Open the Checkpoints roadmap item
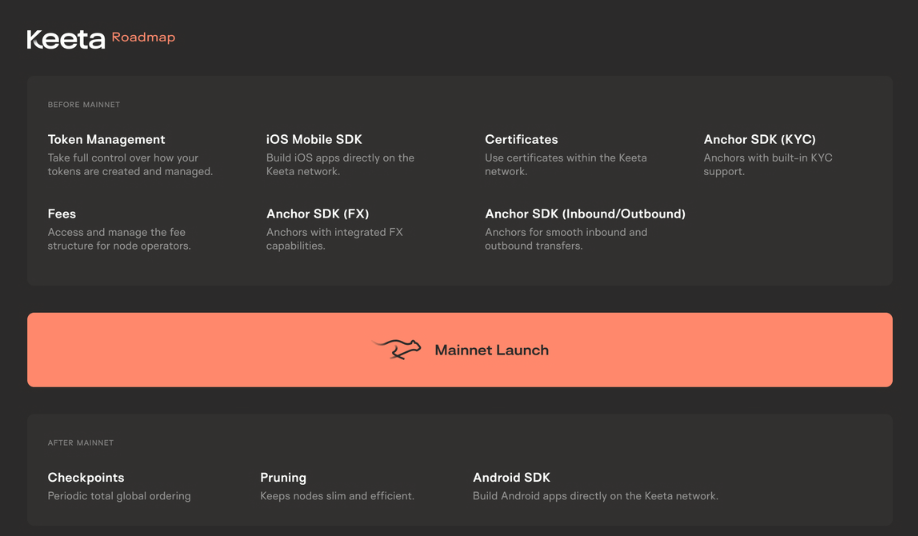918x536 pixels. (86, 478)
